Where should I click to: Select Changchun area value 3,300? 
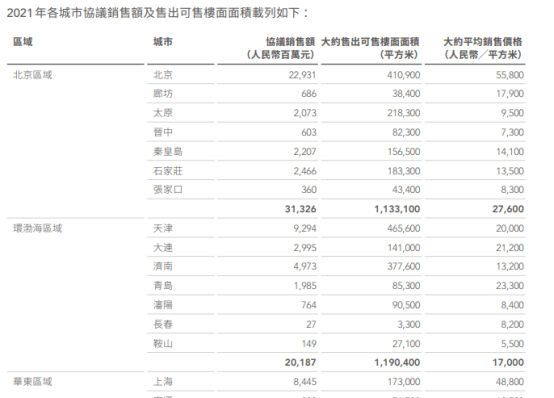click(409, 324)
